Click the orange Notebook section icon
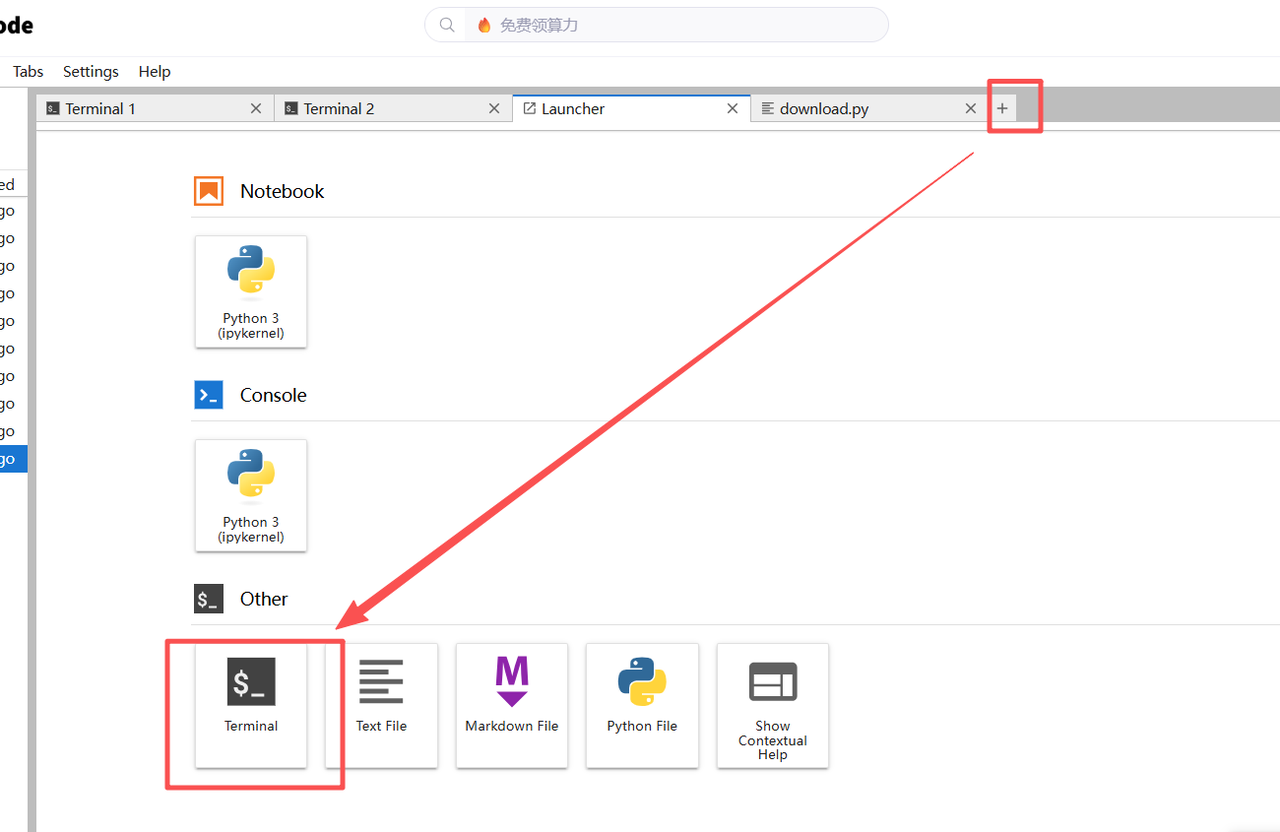1280x832 pixels. pos(209,191)
